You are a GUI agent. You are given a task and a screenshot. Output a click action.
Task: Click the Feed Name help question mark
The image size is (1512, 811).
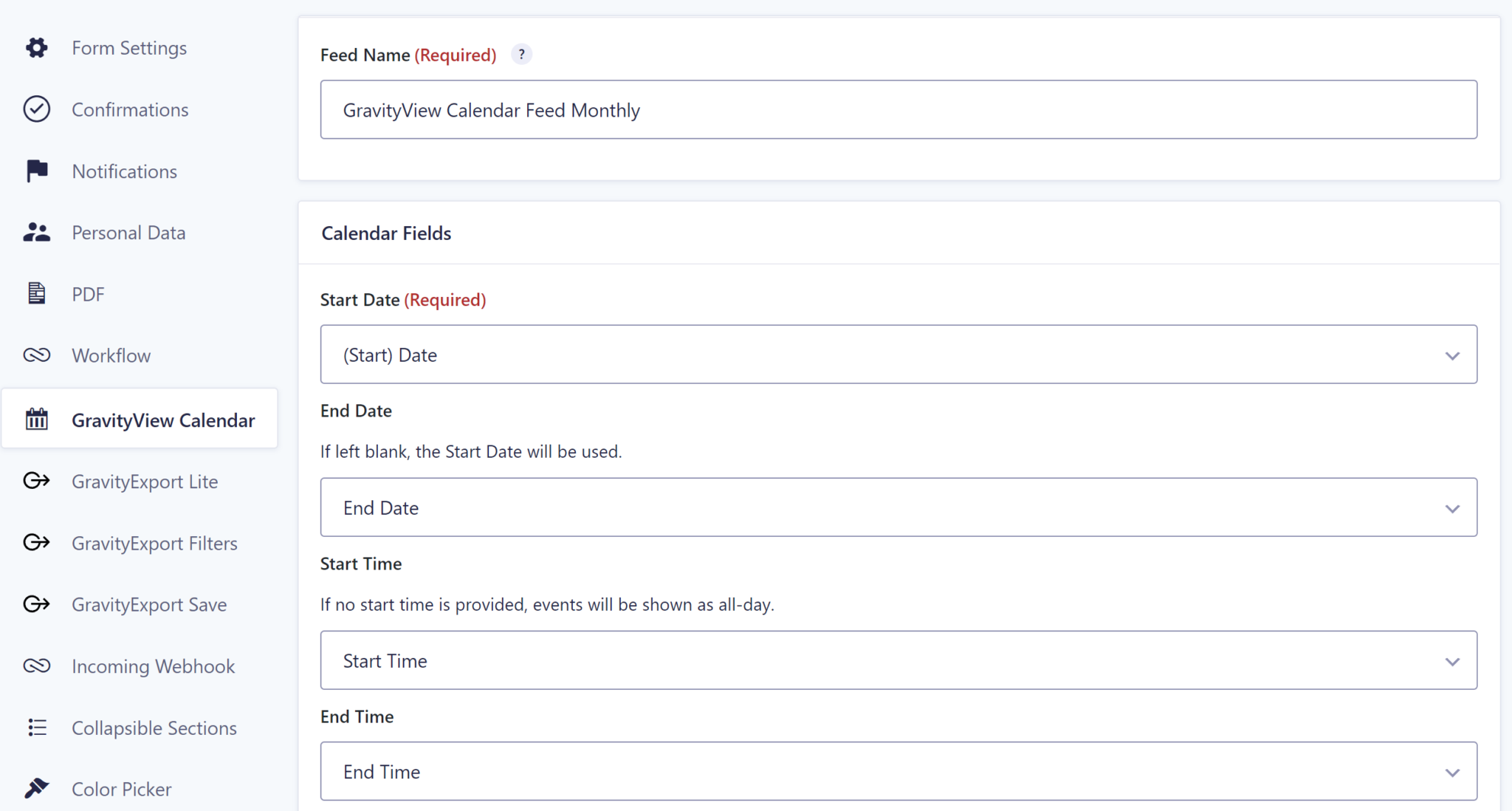(521, 55)
